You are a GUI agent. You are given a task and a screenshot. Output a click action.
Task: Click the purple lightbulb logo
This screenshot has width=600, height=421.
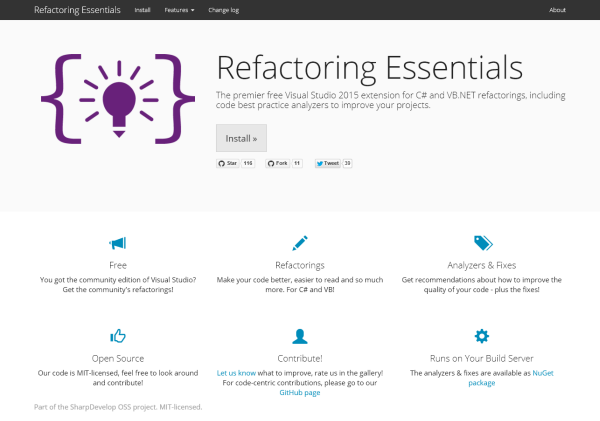coord(118,98)
